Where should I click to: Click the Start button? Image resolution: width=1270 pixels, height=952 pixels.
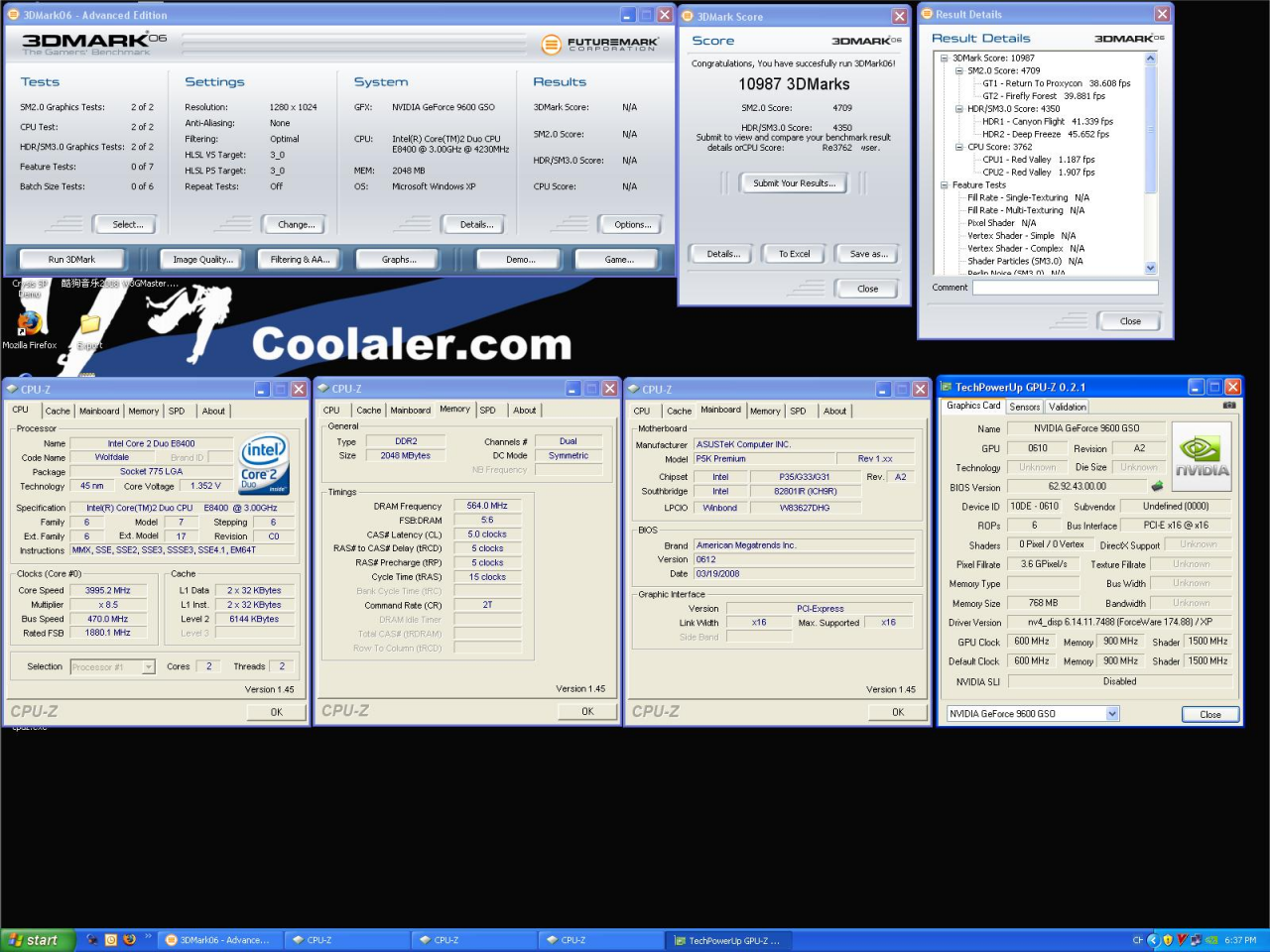click(x=38, y=940)
